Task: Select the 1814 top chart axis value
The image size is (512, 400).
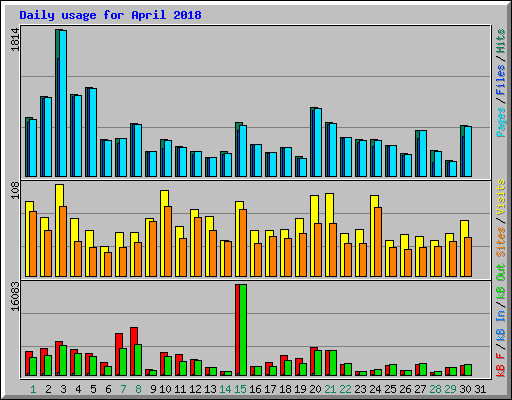Action: (15, 40)
